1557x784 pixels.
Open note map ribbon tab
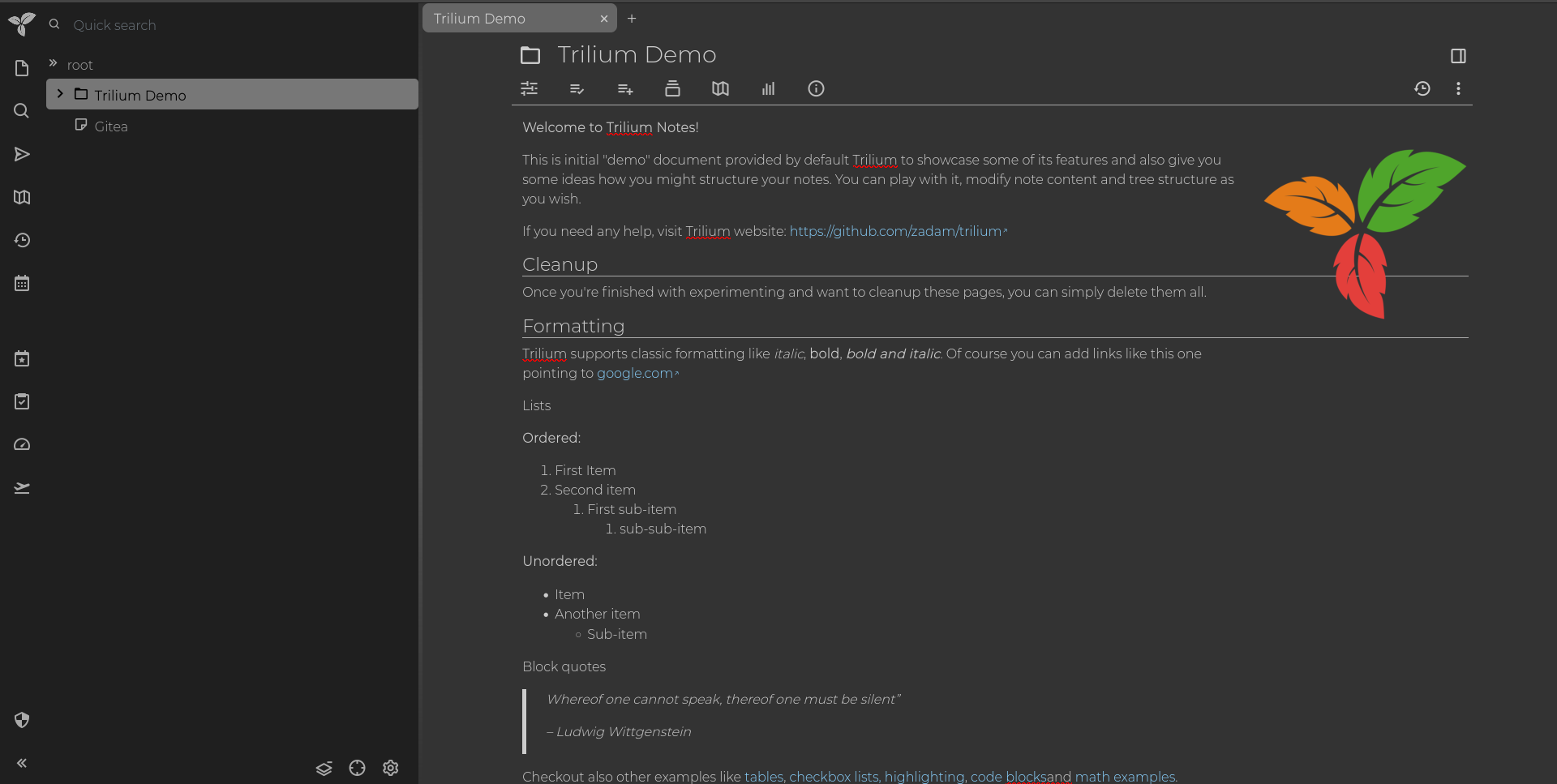720,88
